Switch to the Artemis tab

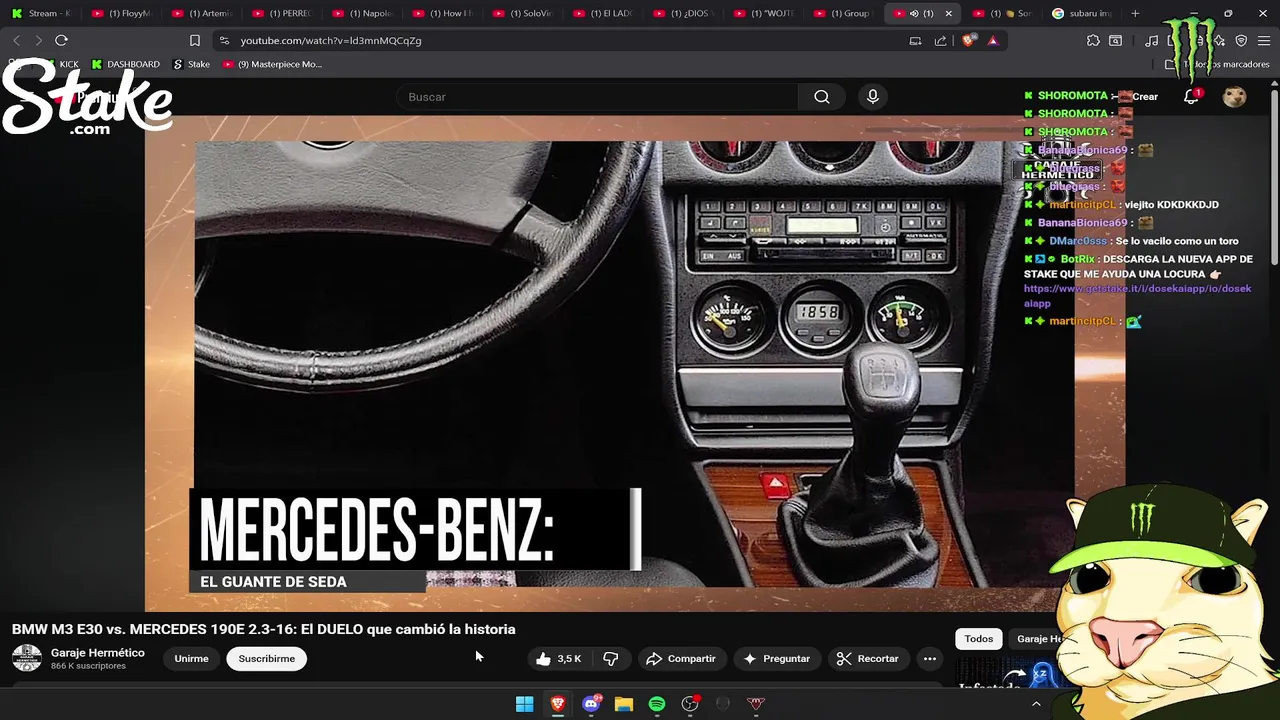[201, 13]
